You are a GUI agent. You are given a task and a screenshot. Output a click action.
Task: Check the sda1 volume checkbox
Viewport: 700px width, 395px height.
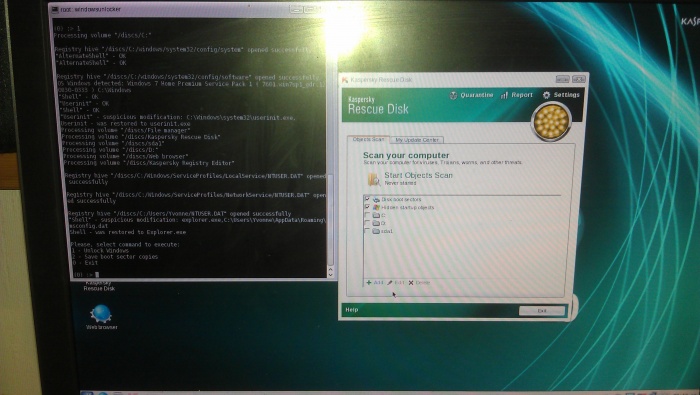(x=367, y=231)
